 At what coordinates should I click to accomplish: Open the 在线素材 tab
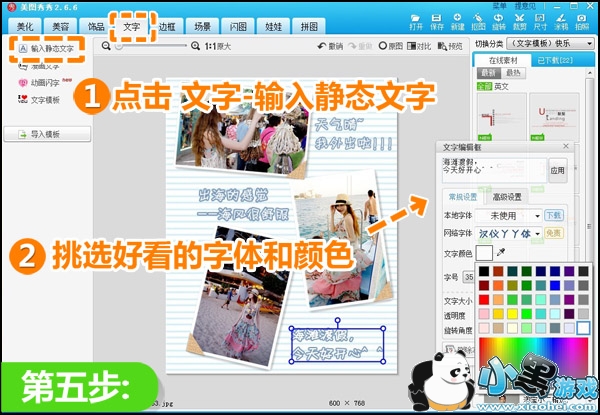point(503,60)
